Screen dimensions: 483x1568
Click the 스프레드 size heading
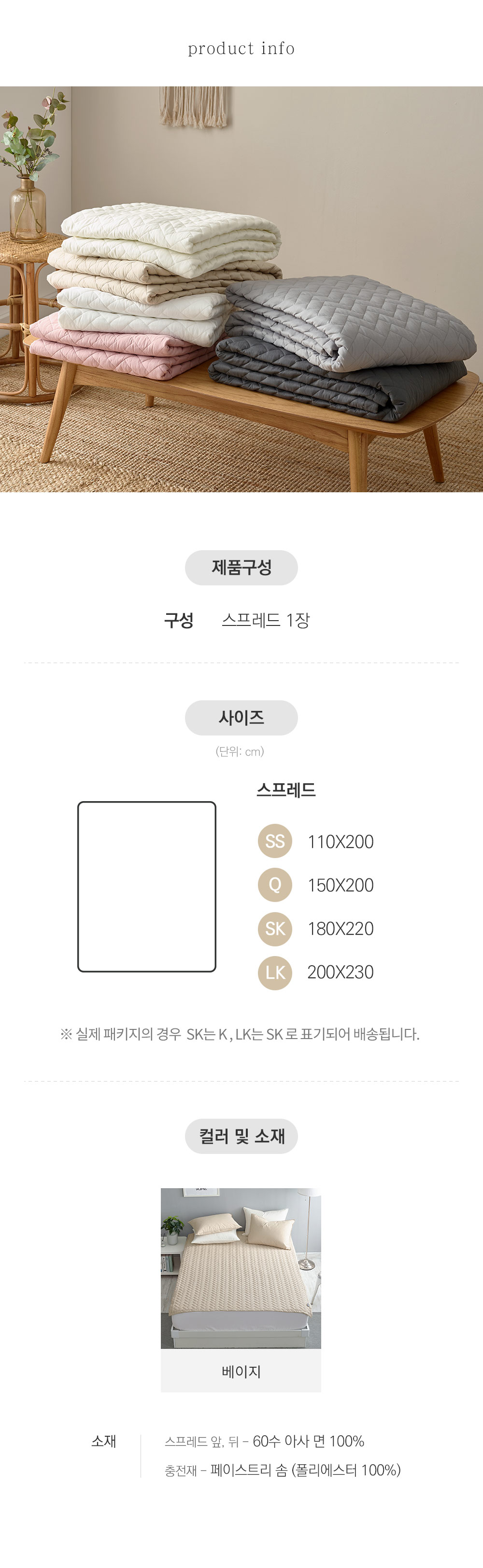pos(285,790)
